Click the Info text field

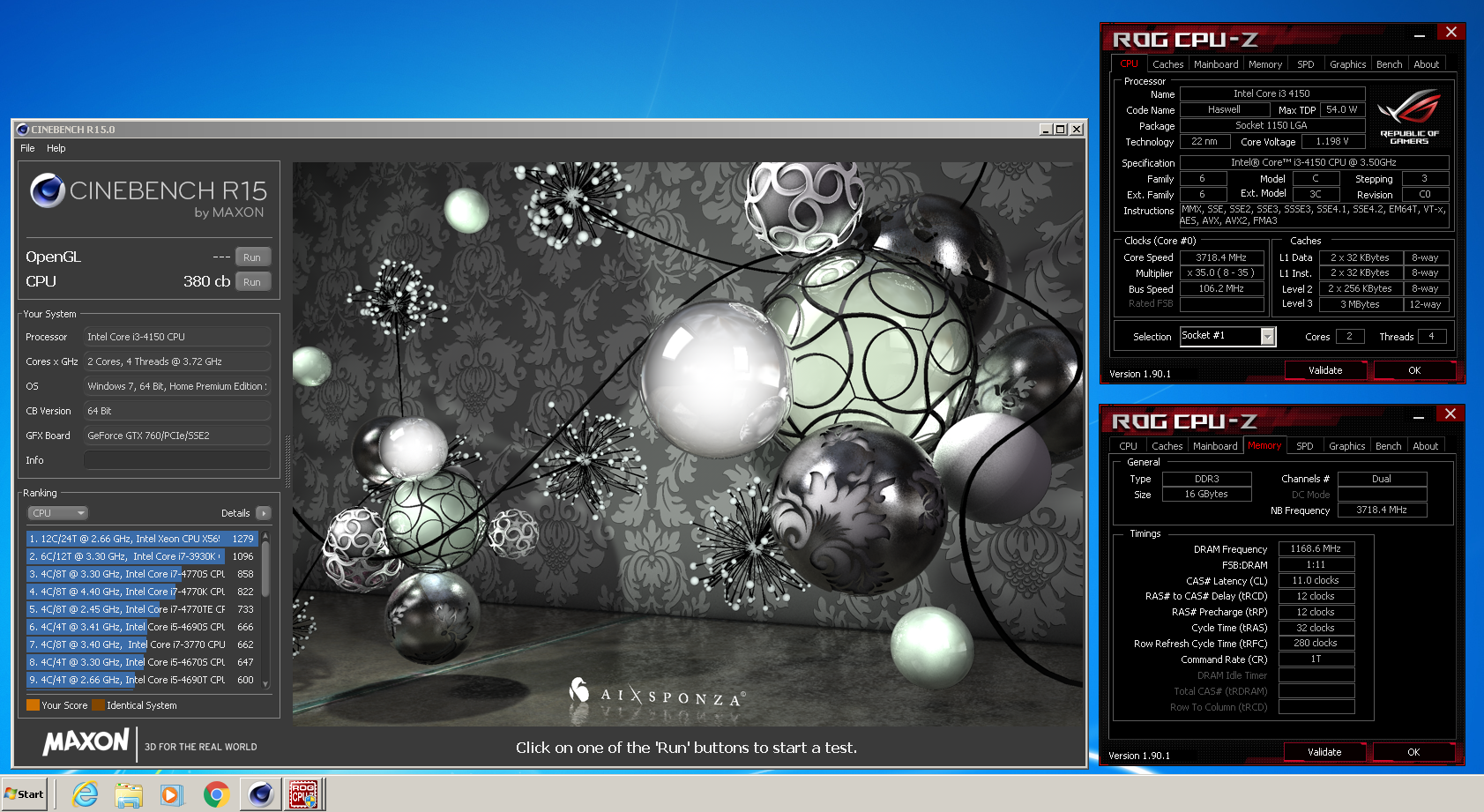click(177, 460)
